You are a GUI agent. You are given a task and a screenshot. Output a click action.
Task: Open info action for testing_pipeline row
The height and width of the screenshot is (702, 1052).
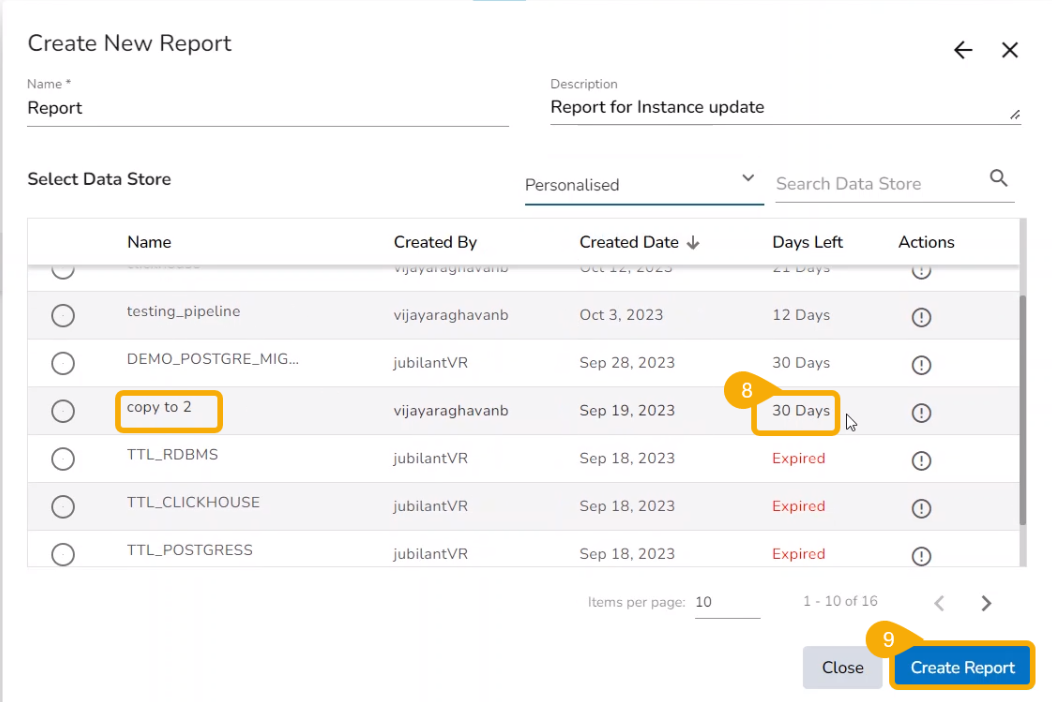point(921,317)
